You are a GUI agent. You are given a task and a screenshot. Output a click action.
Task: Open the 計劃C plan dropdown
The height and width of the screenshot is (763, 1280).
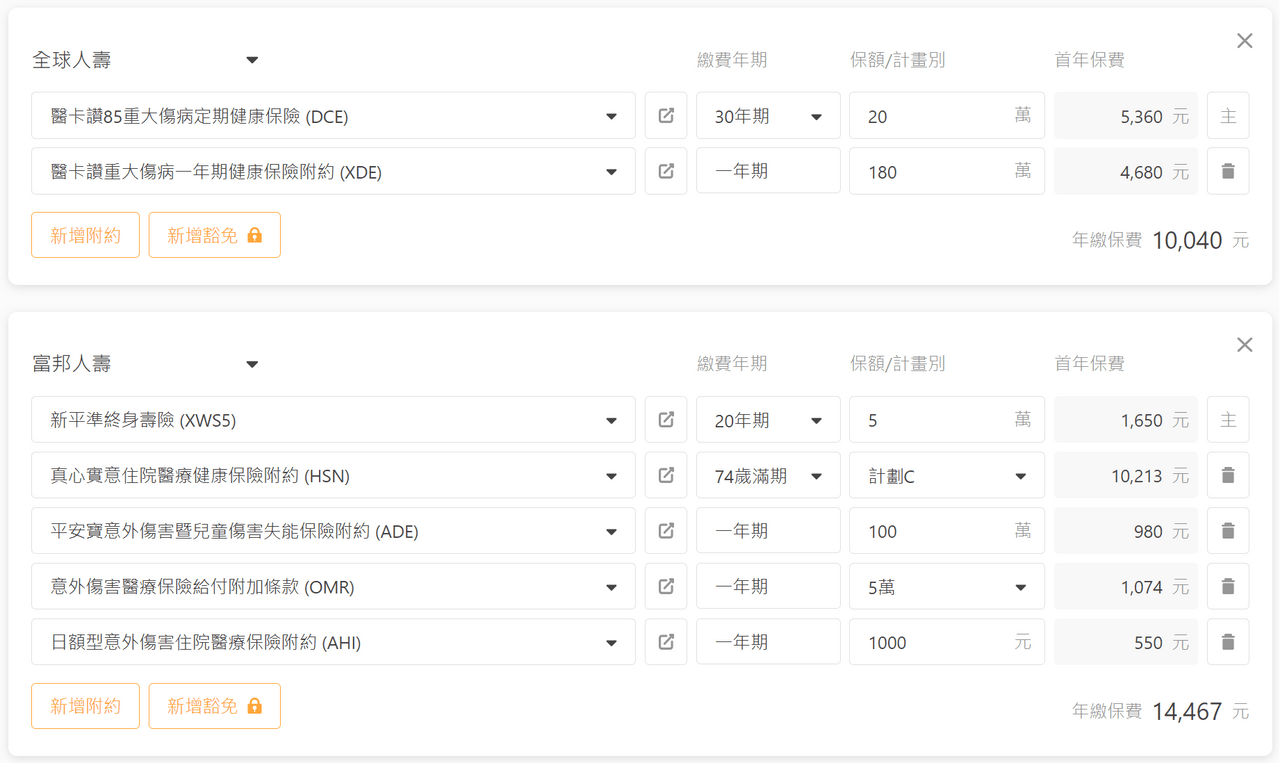(x=946, y=476)
